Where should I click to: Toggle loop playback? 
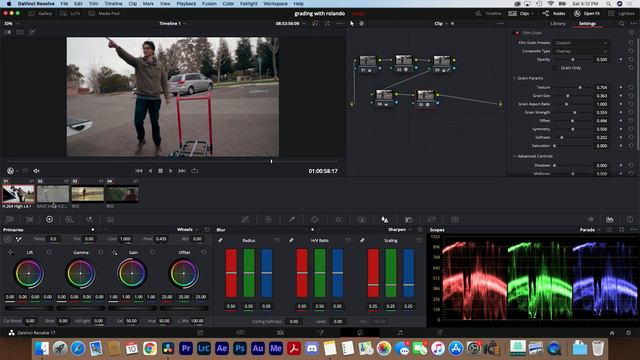(x=195, y=171)
